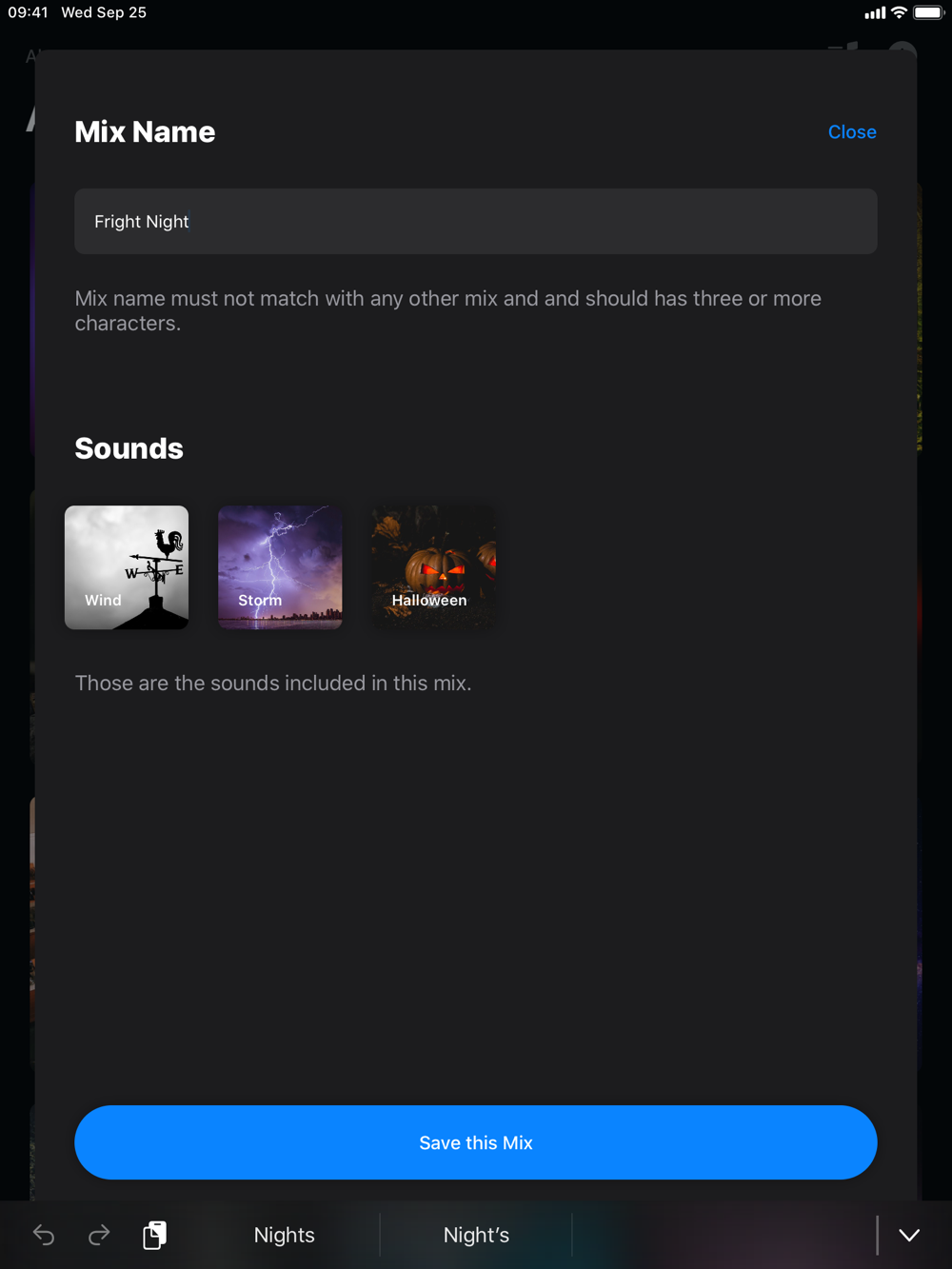The height and width of the screenshot is (1269, 952).
Task: Hide keyboard with the chevron down icon
Action: pyautogui.click(x=909, y=1235)
